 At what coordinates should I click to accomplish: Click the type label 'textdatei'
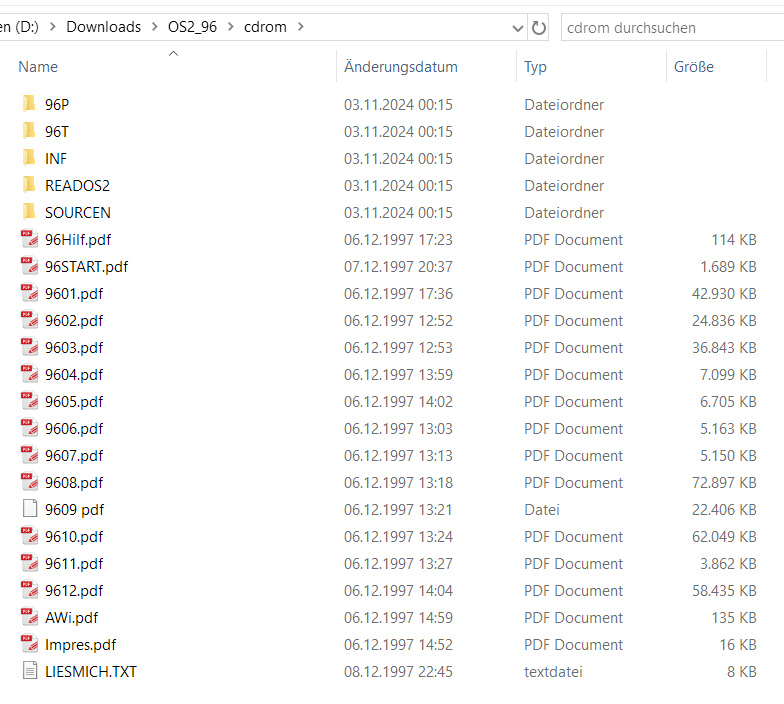coord(554,672)
